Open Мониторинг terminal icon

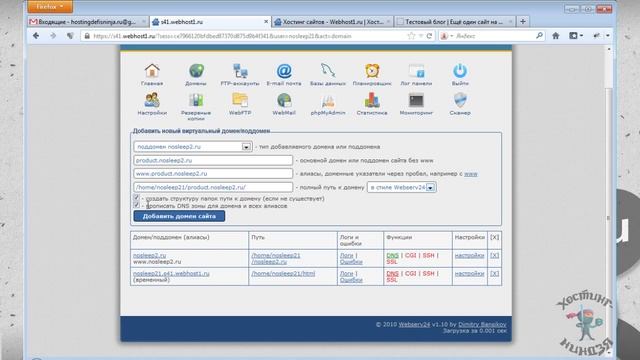416,100
